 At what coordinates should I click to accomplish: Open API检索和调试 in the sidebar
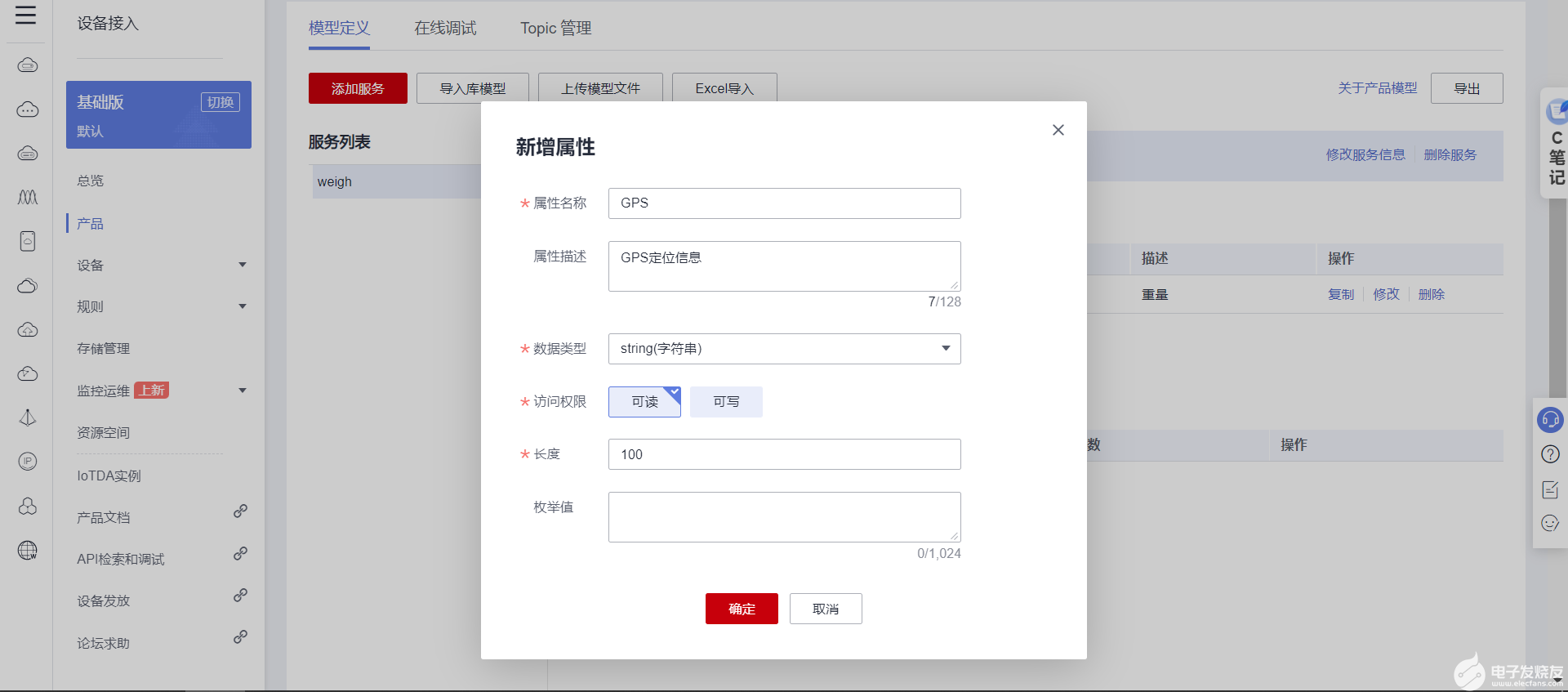pos(121,560)
